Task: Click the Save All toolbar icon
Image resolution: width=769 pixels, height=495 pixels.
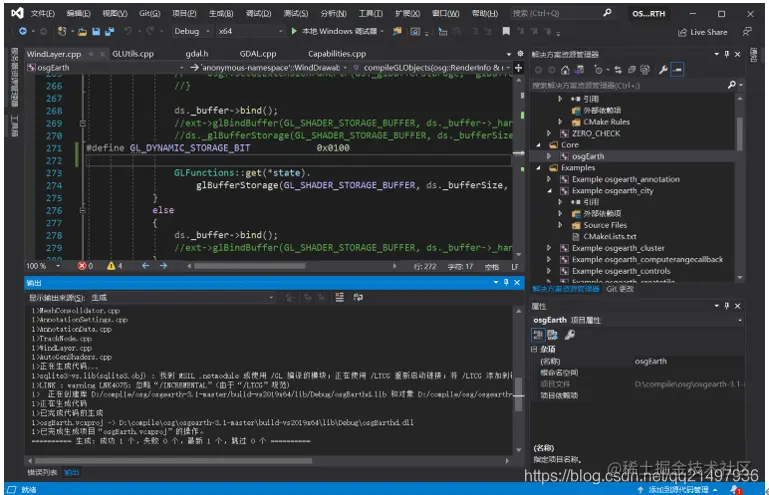Action: pyautogui.click(x=110, y=31)
